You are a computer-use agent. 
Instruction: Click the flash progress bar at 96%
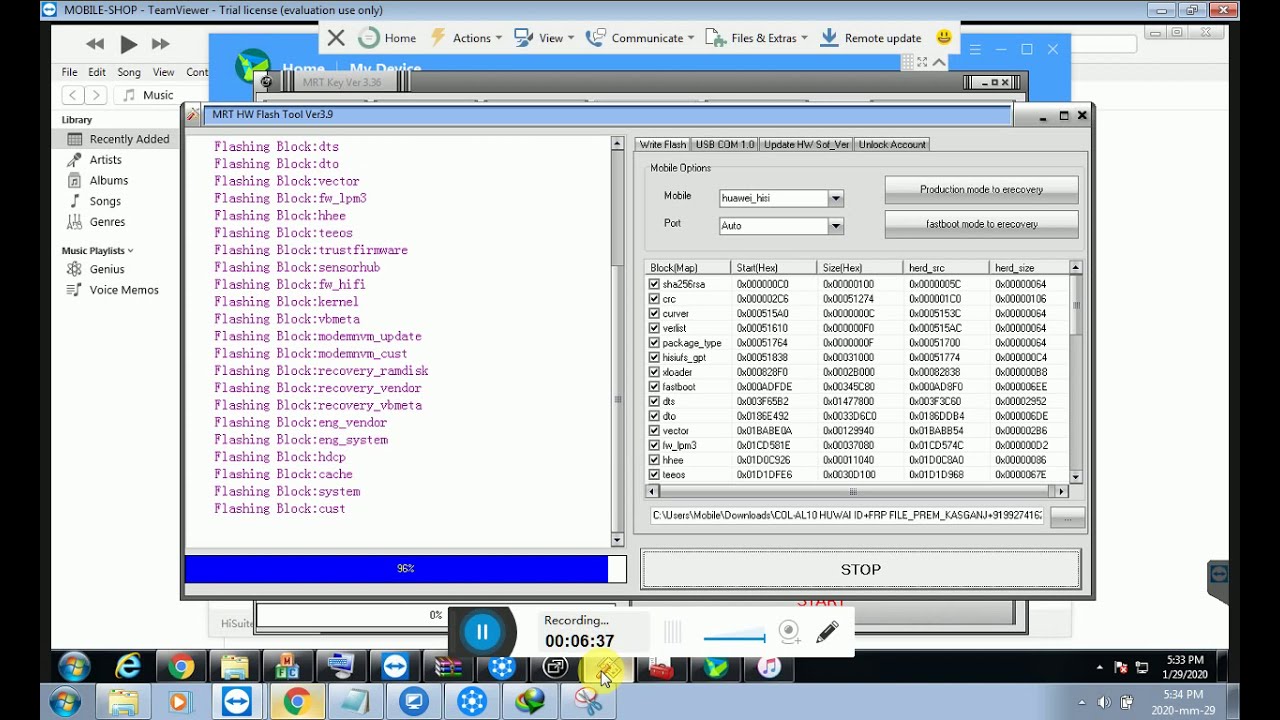pyautogui.click(x=406, y=569)
